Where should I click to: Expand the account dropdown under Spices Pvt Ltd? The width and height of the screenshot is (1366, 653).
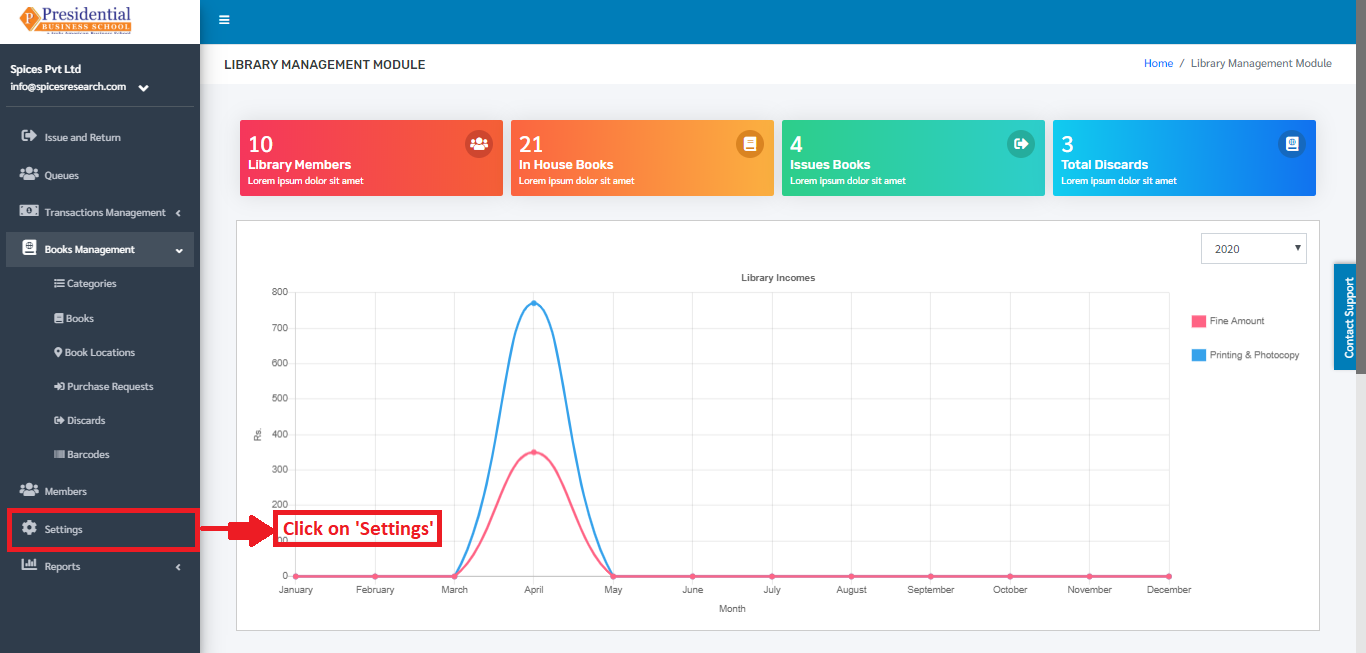(x=144, y=88)
